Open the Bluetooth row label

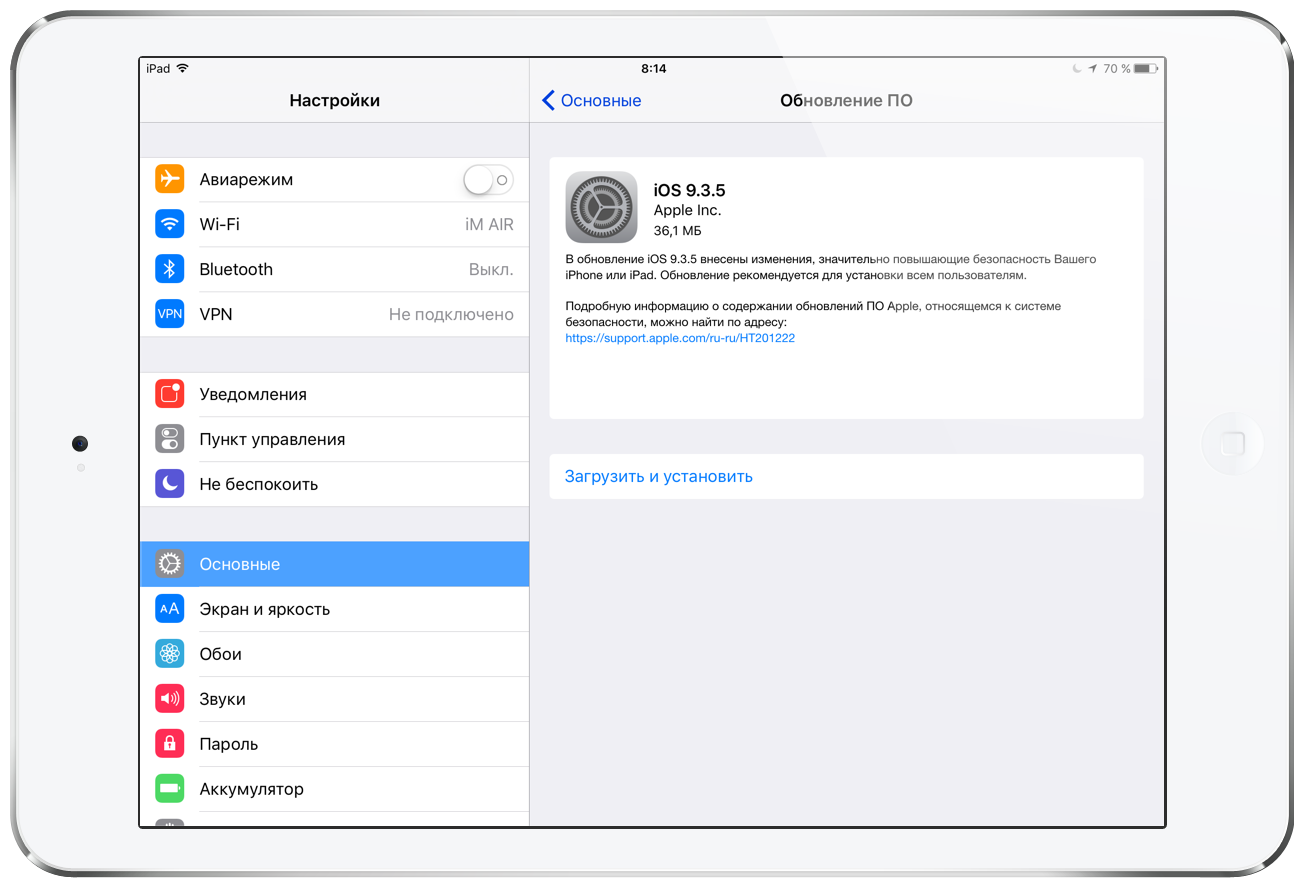(236, 269)
